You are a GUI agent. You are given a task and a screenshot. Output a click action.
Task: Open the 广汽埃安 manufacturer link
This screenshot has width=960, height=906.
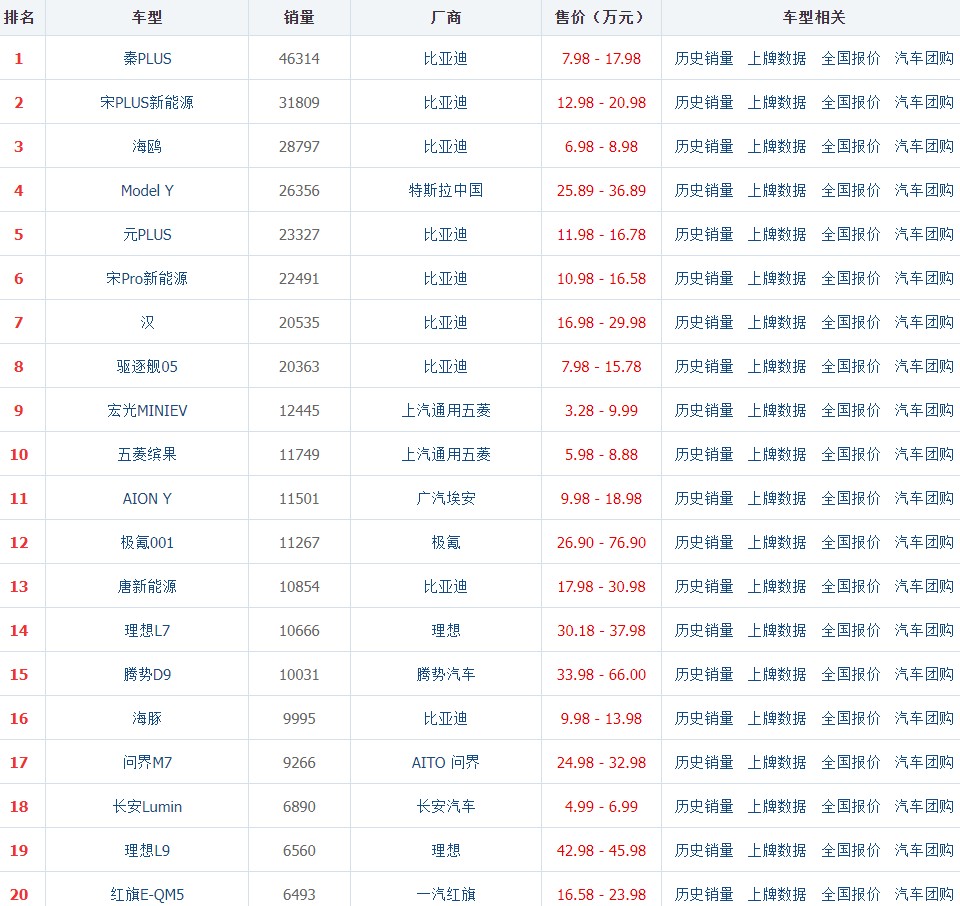[x=446, y=499]
